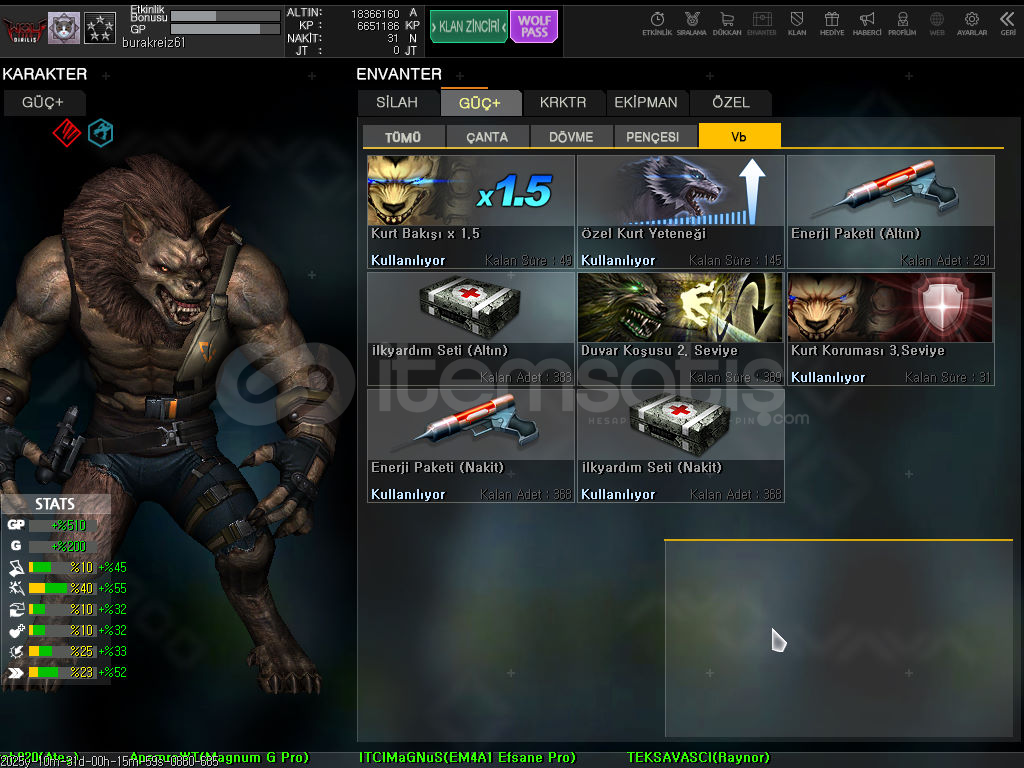1024x768 pixels.
Task: Click the STATS panel header
Action: tap(56, 504)
